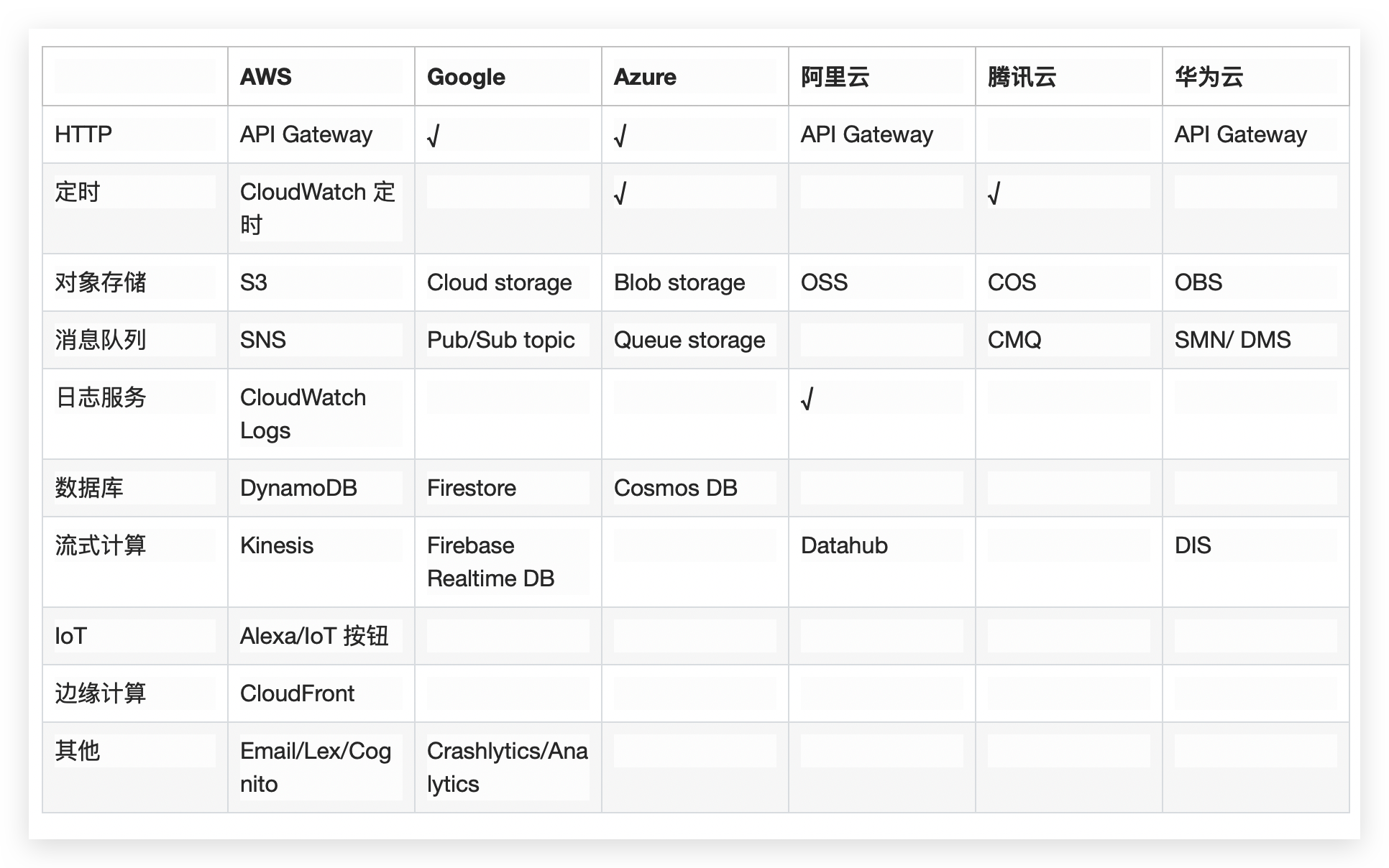Select the 定时 row label
Viewport: 1389px width, 868px height.
click(x=78, y=192)
